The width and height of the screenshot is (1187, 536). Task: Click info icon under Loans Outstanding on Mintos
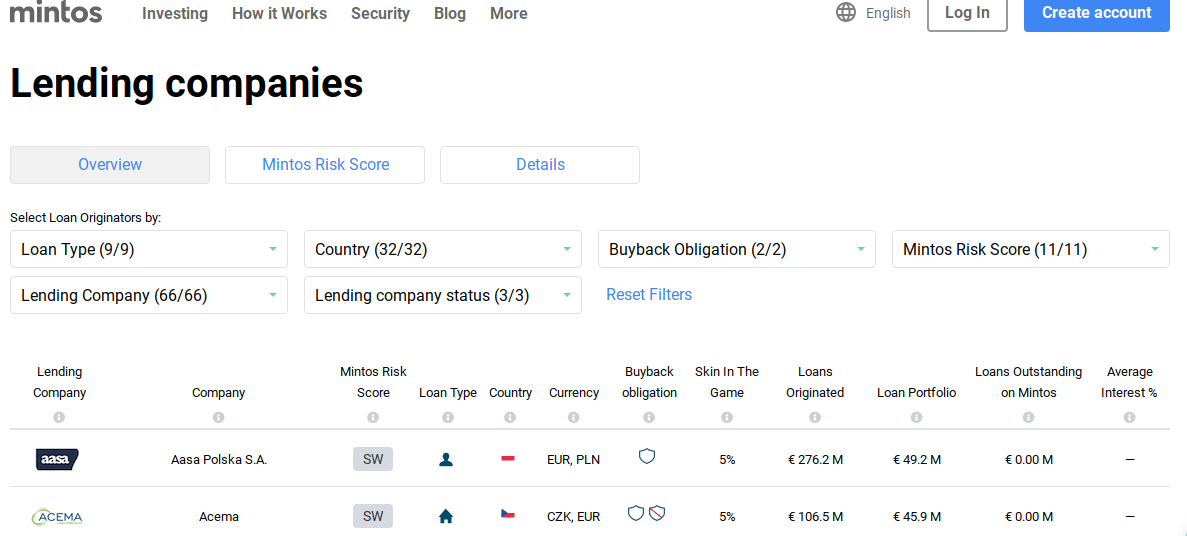(1028, 417)
